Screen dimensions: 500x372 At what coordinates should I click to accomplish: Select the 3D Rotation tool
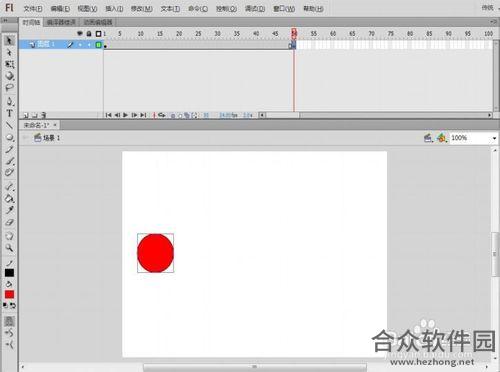pos(9,76)
